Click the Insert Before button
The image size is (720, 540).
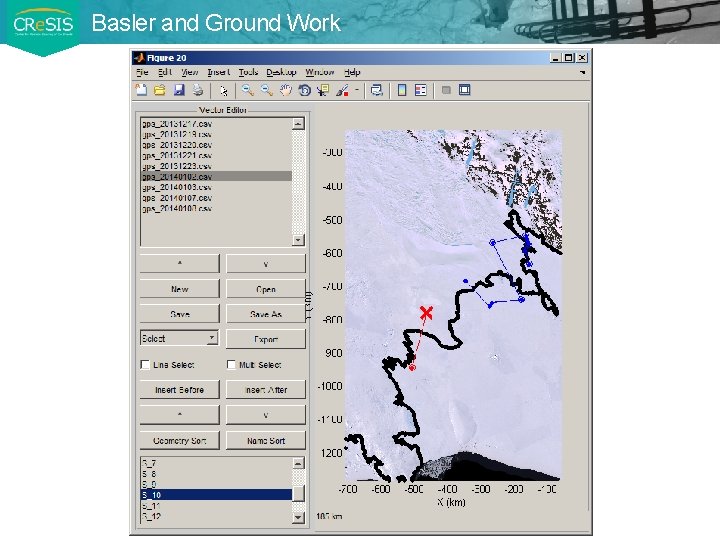[x=180, y=389]
